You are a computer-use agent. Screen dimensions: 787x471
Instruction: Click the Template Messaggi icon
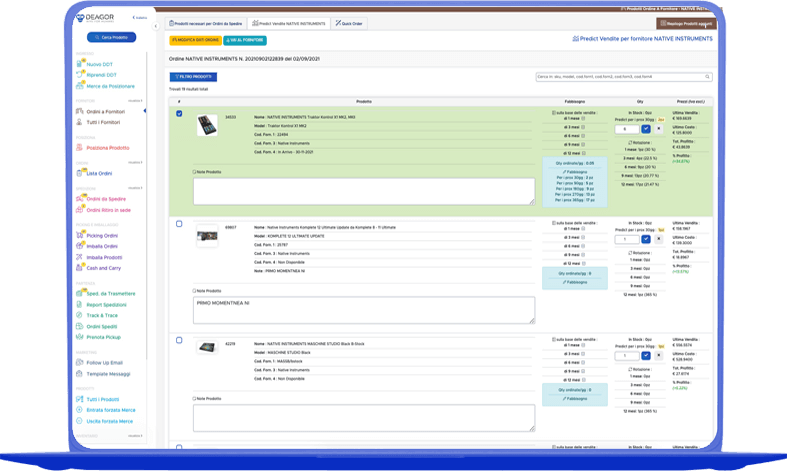coord(79,374)
